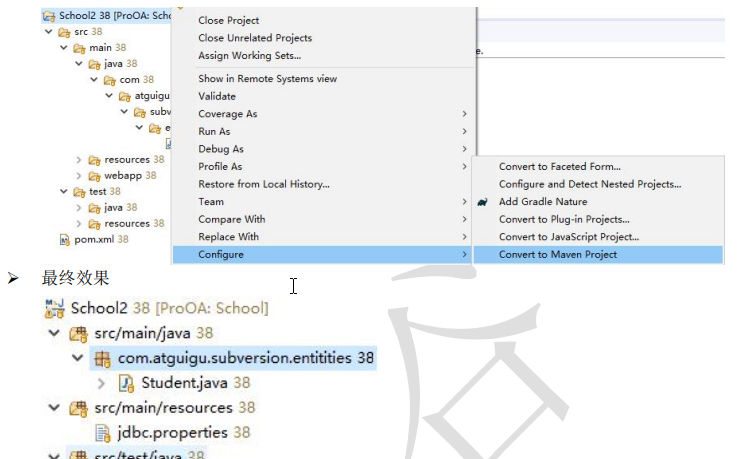Click the atguigu folder icon
Screen dimensions: 742x459
124,96
